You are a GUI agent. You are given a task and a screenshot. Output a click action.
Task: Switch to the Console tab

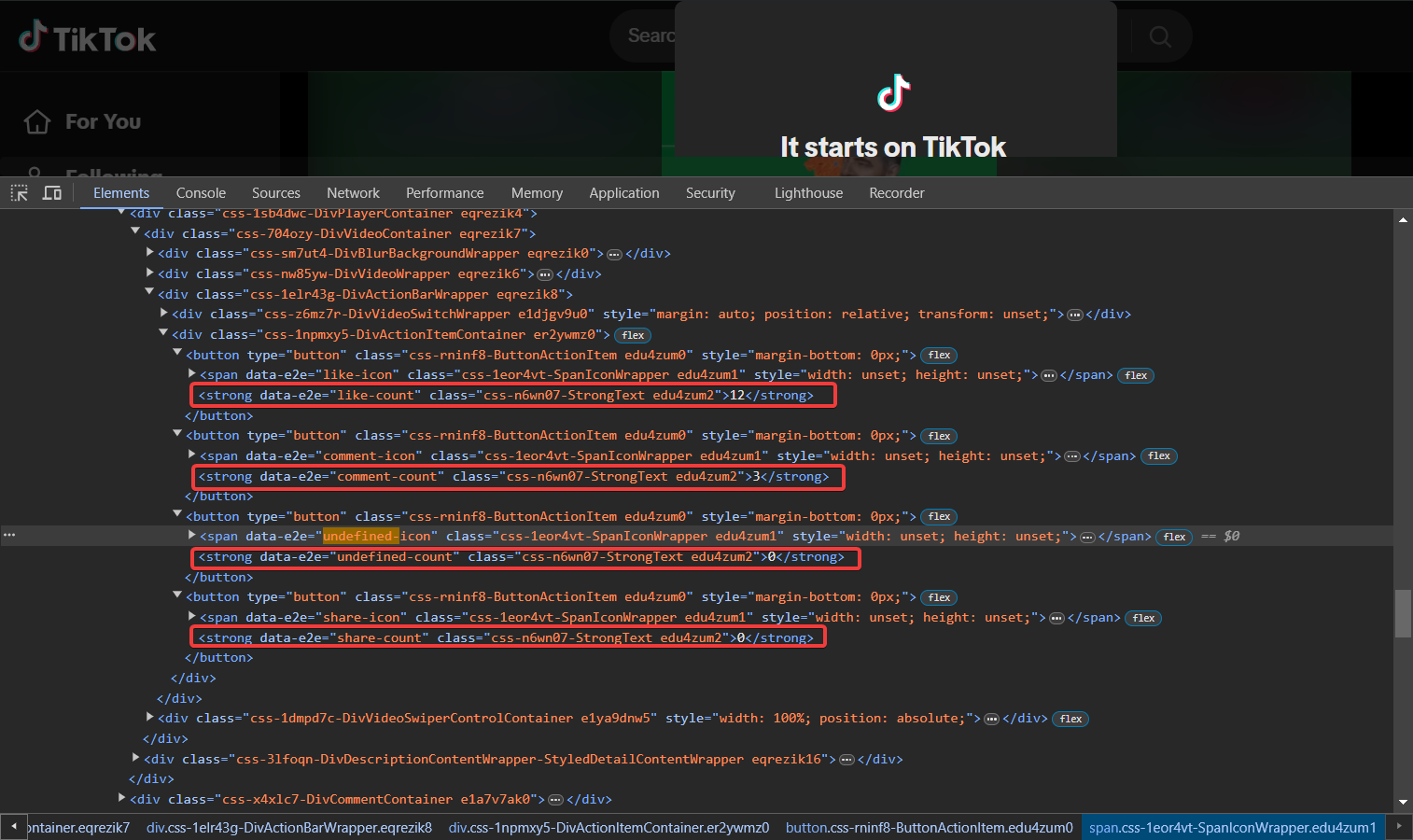(x=201, y=192)
